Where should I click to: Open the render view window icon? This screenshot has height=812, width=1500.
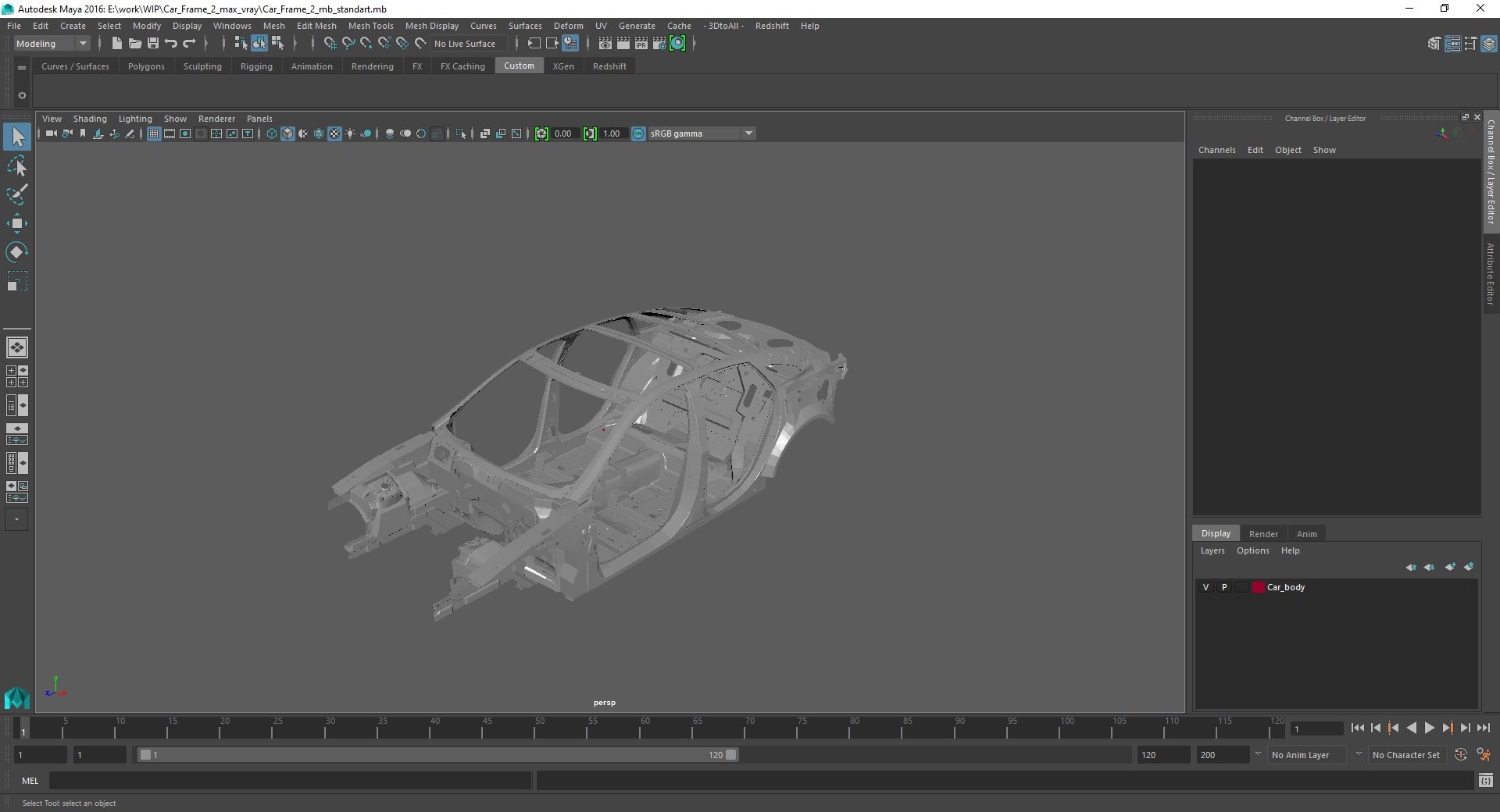point(605,44)
